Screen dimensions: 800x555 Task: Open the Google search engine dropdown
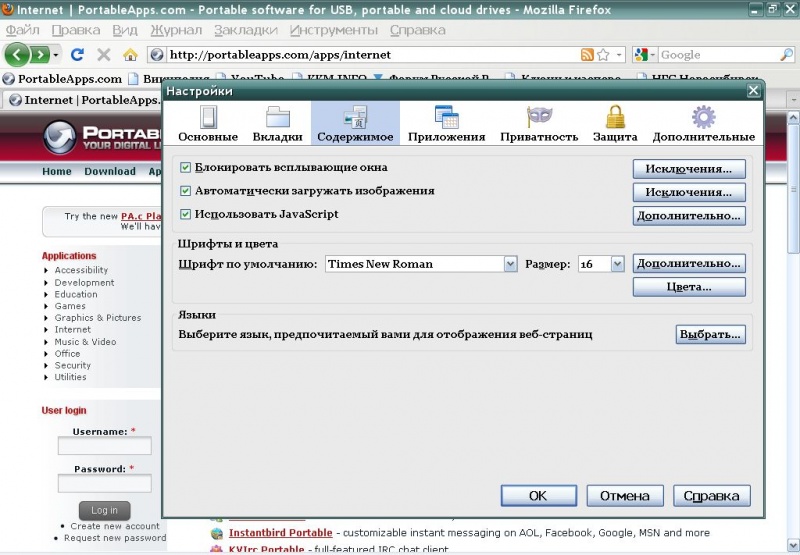pos(645,55)
